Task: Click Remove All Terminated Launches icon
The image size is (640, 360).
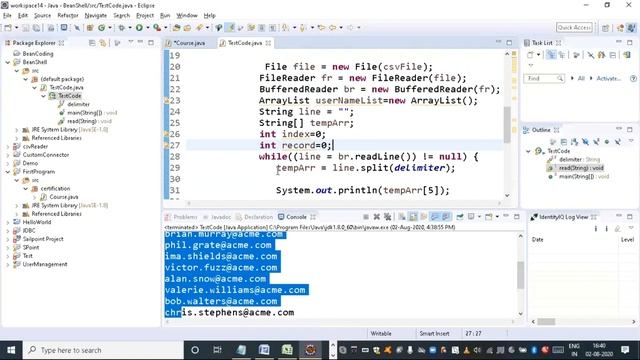Action: pyautogui.click(x=387, y=217)
